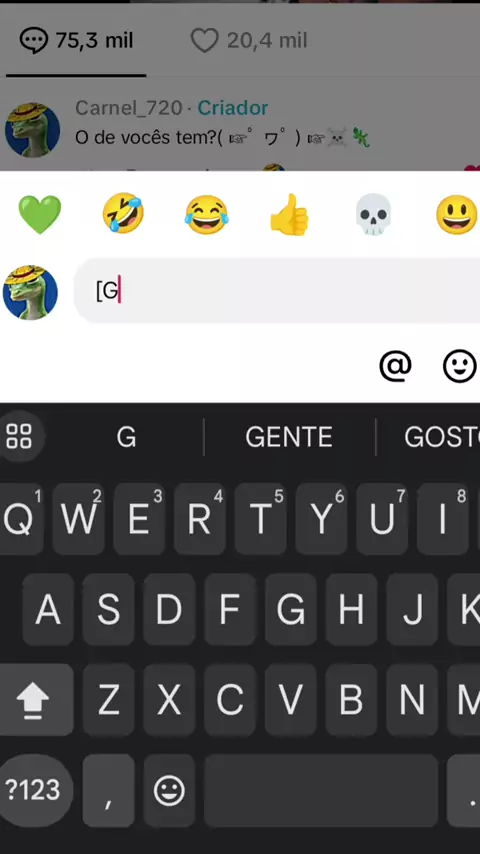Image resolution: width=480 pixels, height=854 pixels.
Task: Open keyboard tools grid icon
Action: click(19, 436)
